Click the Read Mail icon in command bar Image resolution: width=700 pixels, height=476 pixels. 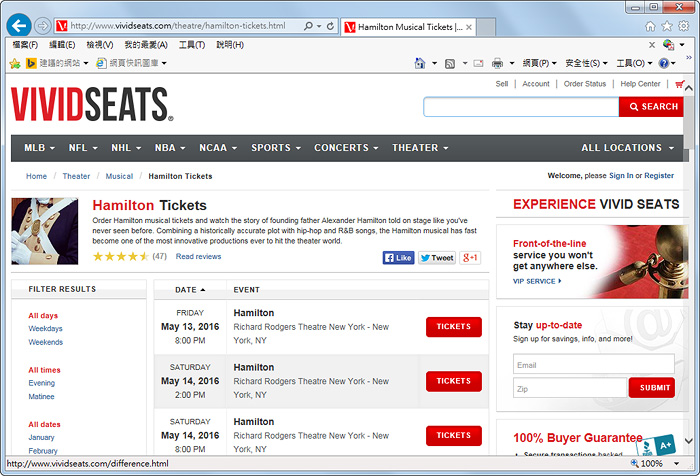tap(478, 63)
